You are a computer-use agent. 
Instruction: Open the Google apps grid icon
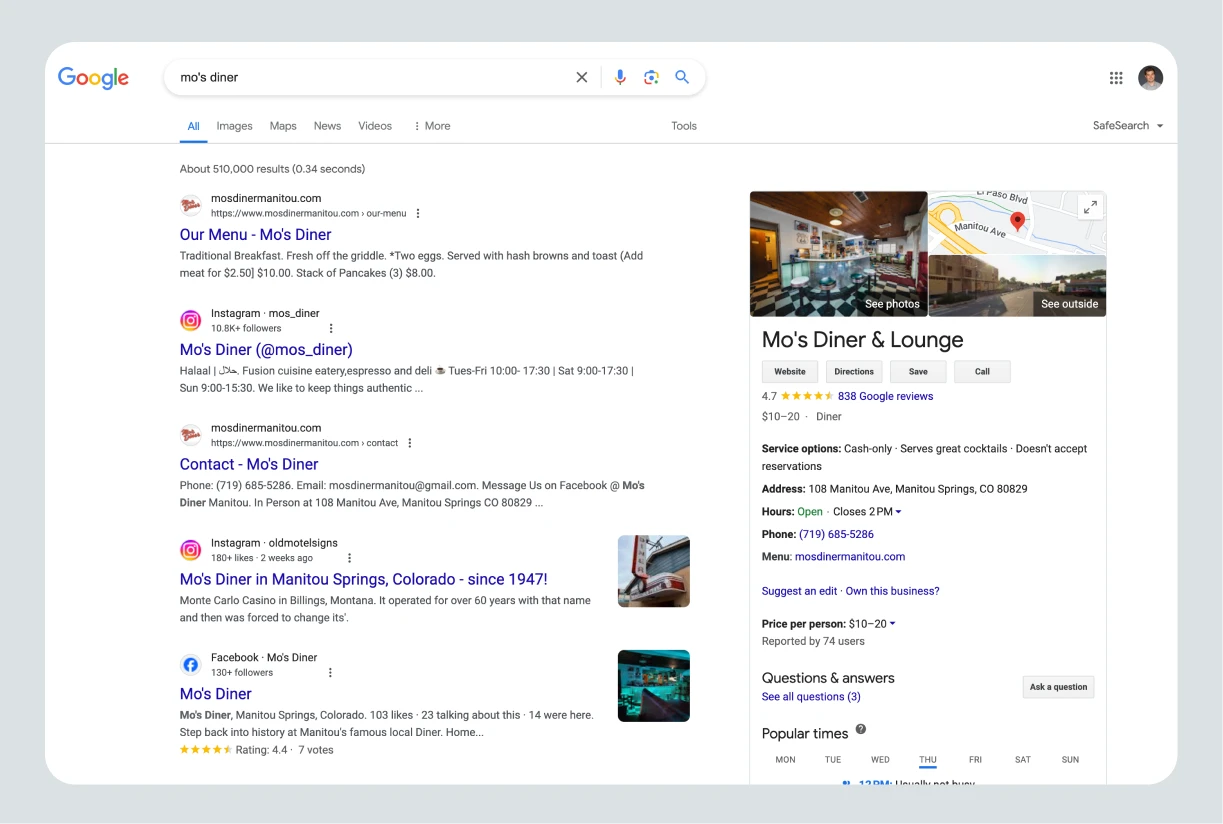click(1116, 78)
